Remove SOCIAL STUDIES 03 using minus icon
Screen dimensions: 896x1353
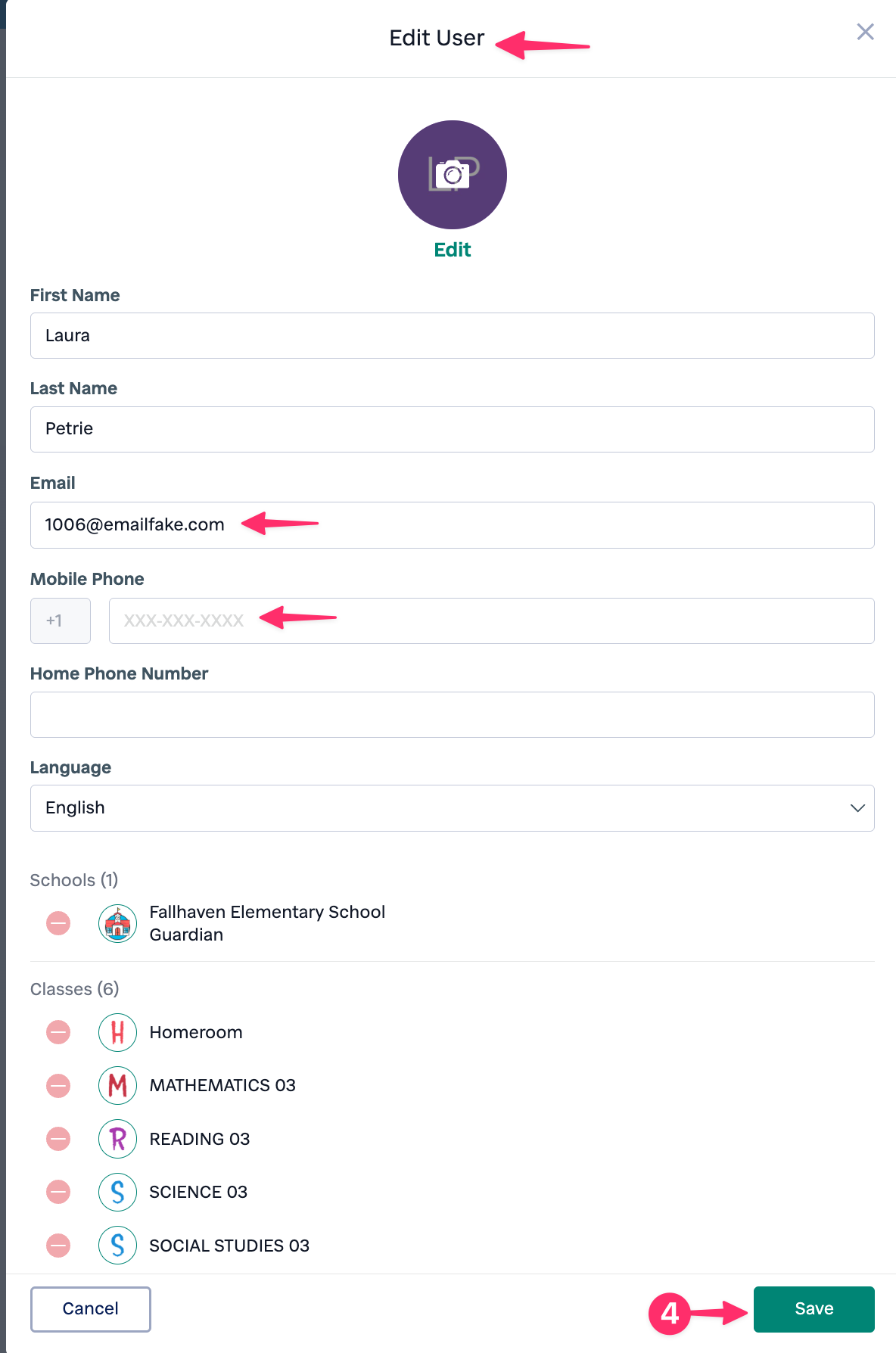(58, 1246)
